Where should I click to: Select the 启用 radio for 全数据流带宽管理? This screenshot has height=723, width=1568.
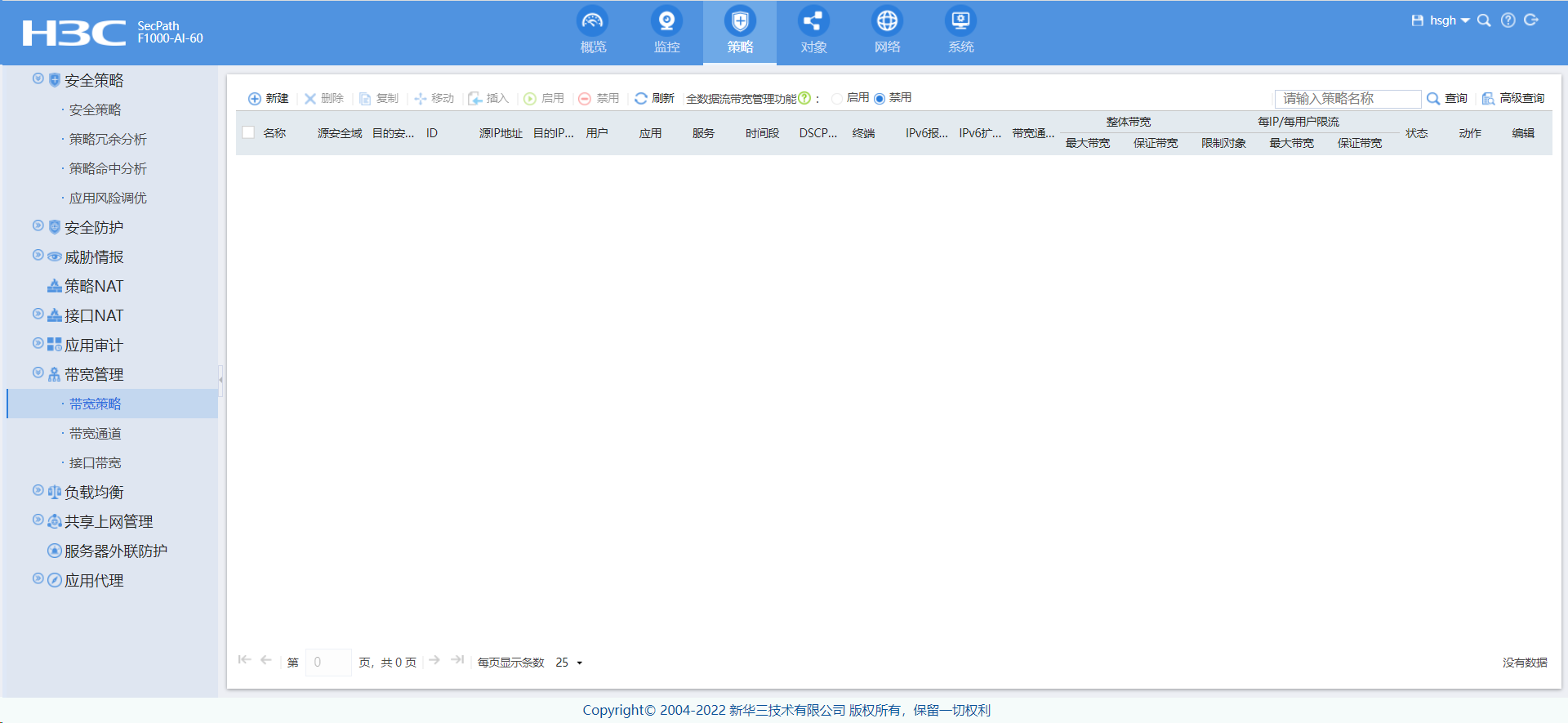pyautogui.click(x=837, y=98)
